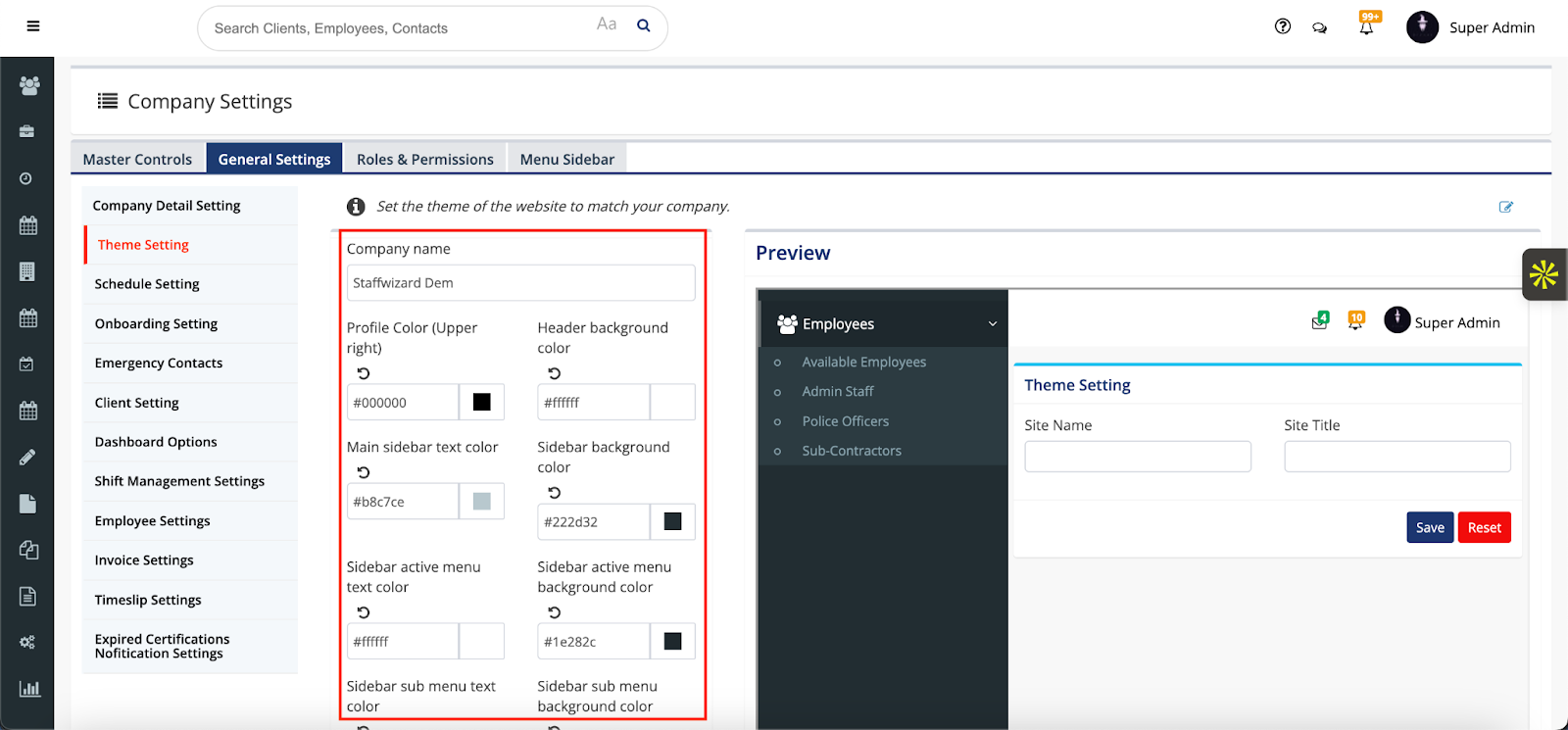Image resolution: width=1568 pixels, height=730 pixels.
Task: Click the search magnifier icon
Action: click(x=644, y=25)
